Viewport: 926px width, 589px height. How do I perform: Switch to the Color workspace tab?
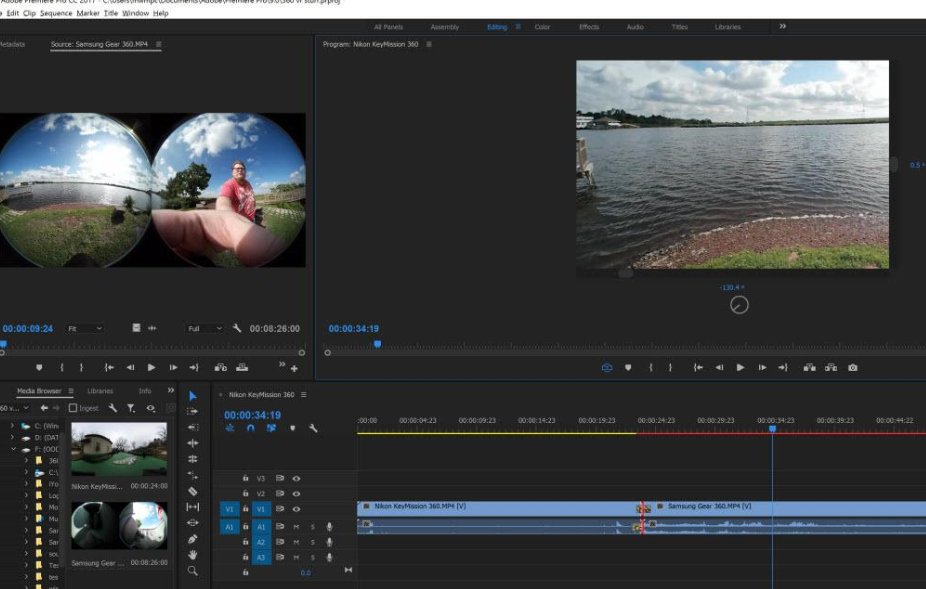pyautogui.click(x=542, y=27)
